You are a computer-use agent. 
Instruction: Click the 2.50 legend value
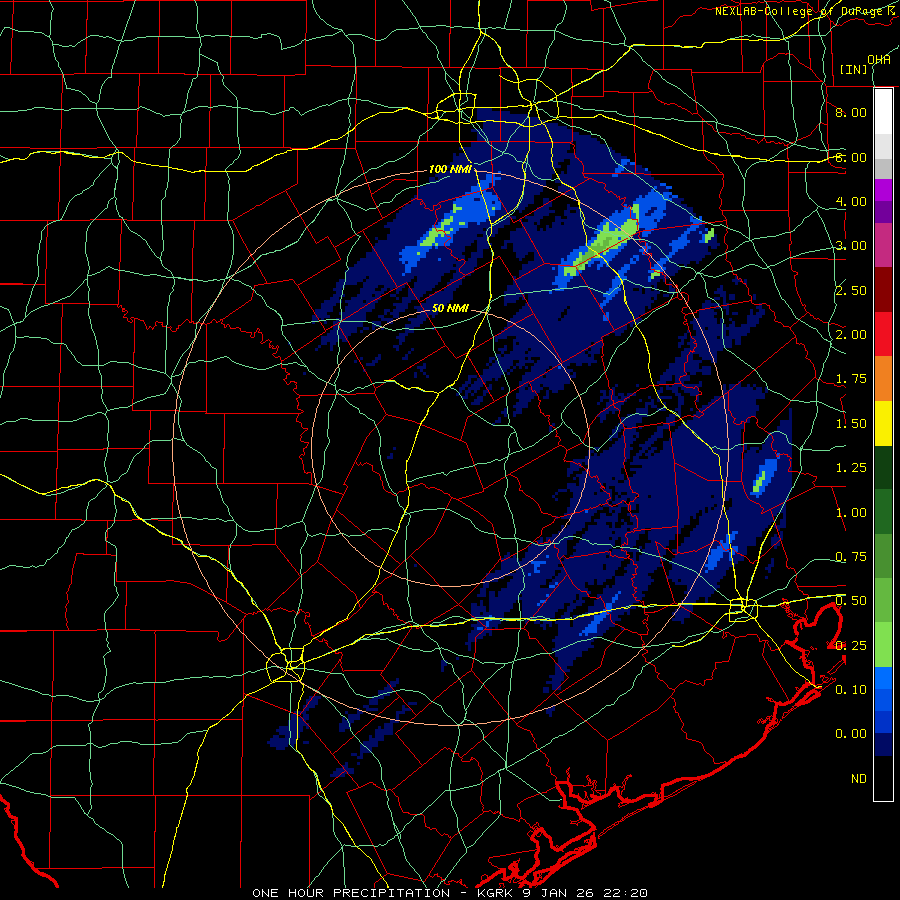click(851, 290)
